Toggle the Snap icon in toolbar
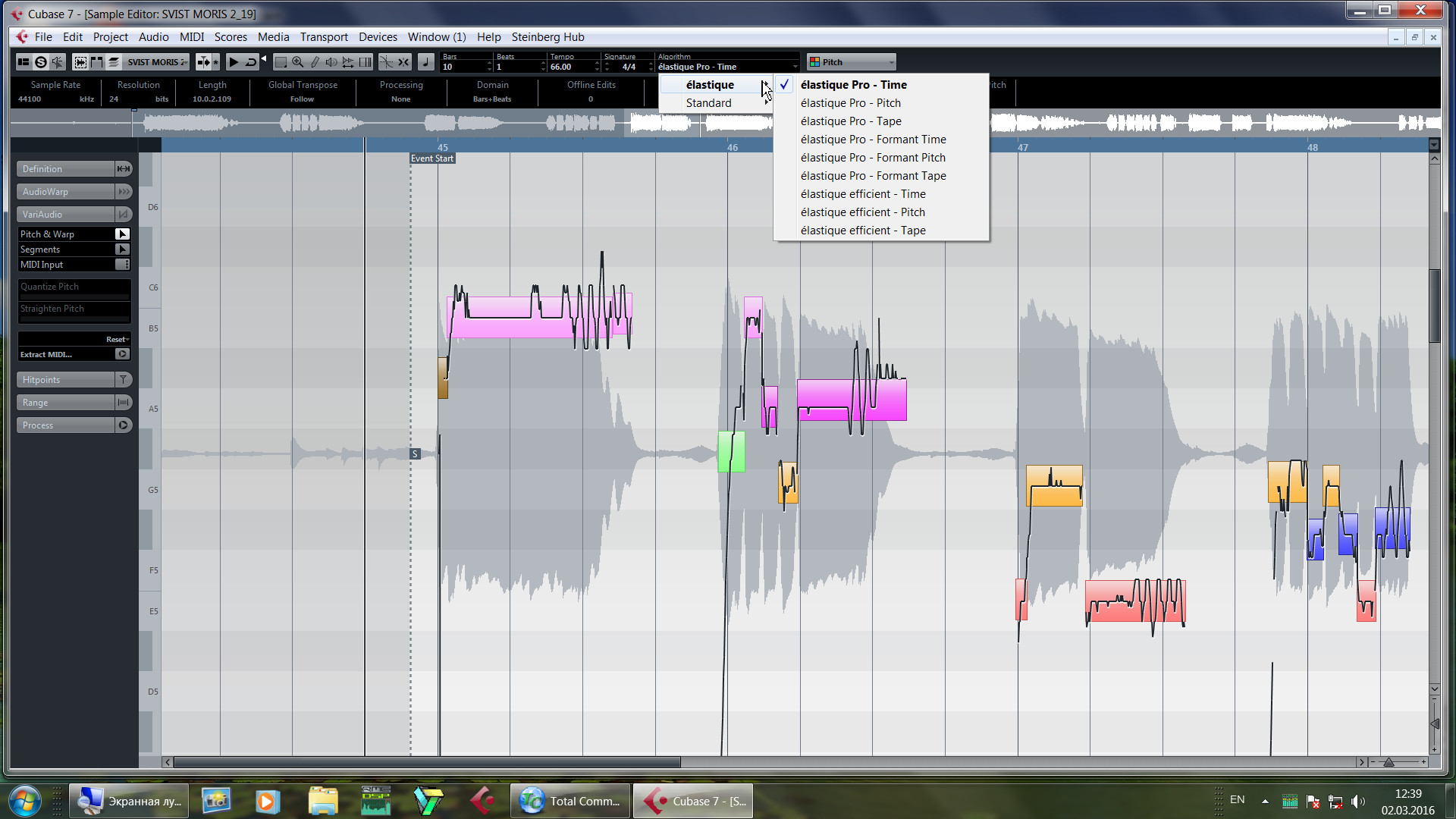The height and width of the screenshot is (819, 1456). pos(404,62)
